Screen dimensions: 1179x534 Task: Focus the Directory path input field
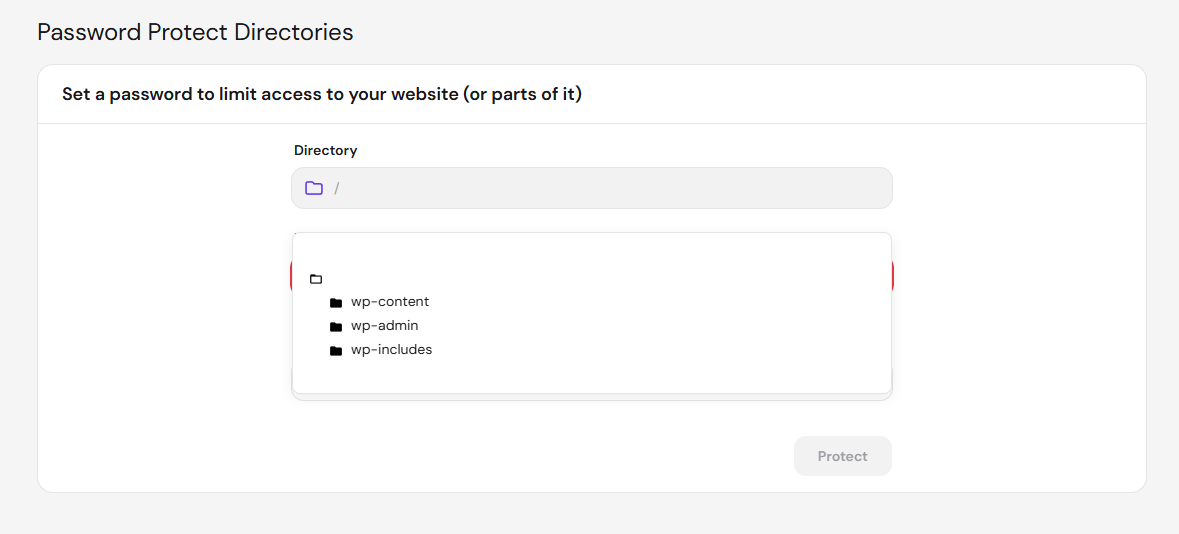[592, 188]
